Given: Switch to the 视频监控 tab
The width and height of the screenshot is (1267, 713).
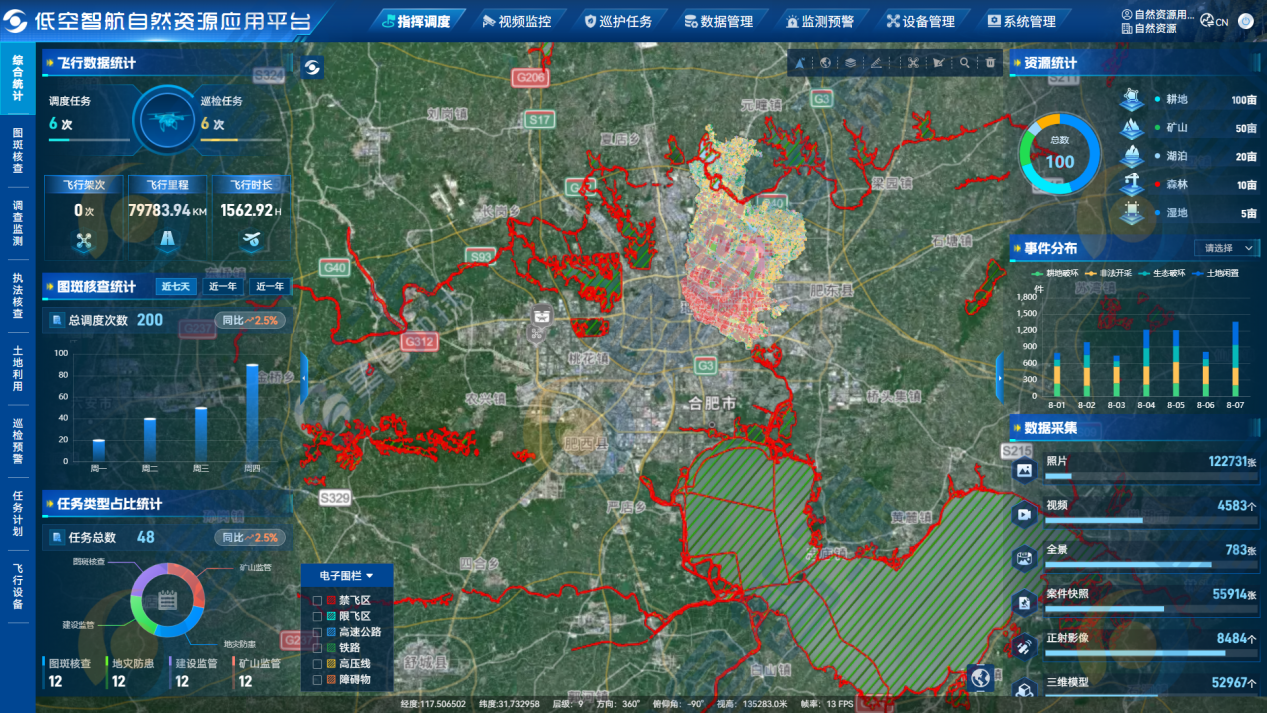Looking at the screenshot, I should pos(516,21).
